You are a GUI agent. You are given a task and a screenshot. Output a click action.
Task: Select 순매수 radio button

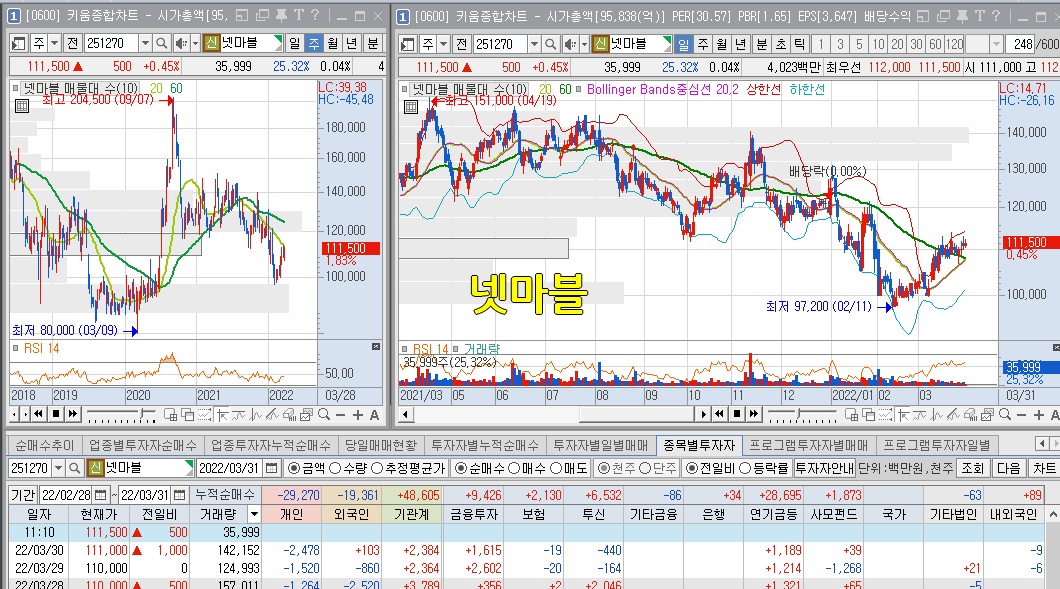pyautogui.click(x=461, y=468)
